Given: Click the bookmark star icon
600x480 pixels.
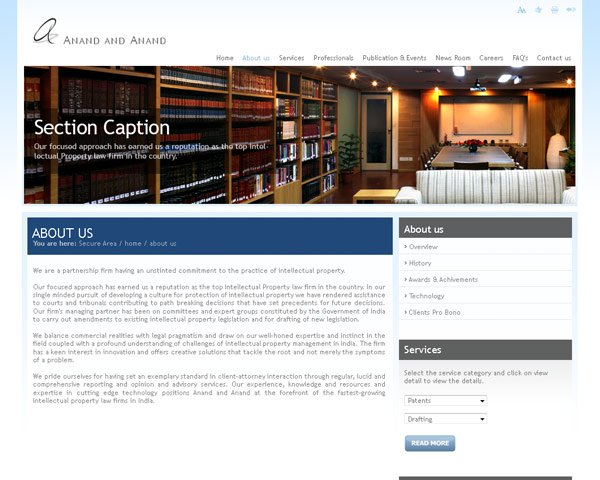Looking at the screenshot, I should 538,10.
